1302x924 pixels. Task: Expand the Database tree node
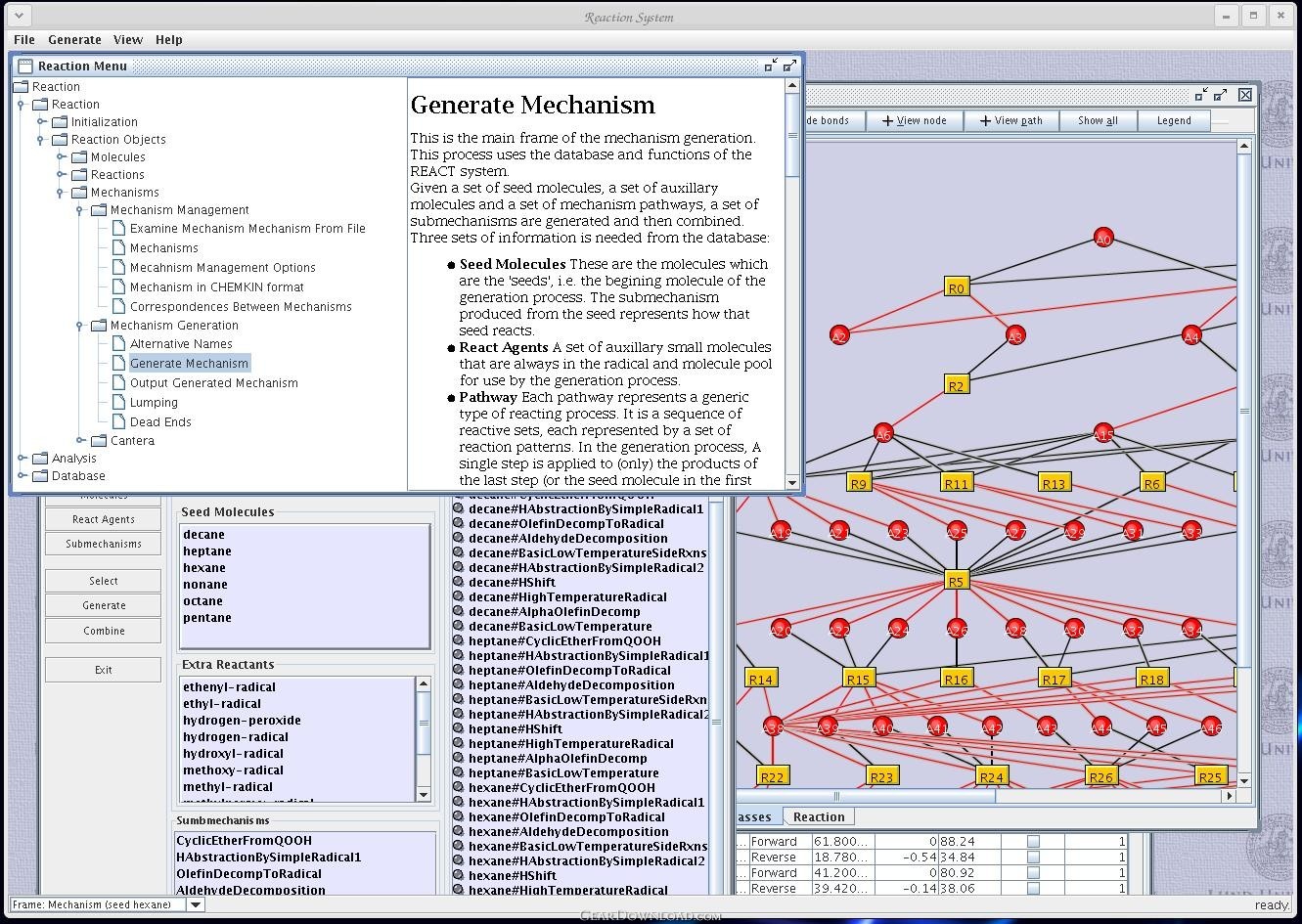[22, 476]
